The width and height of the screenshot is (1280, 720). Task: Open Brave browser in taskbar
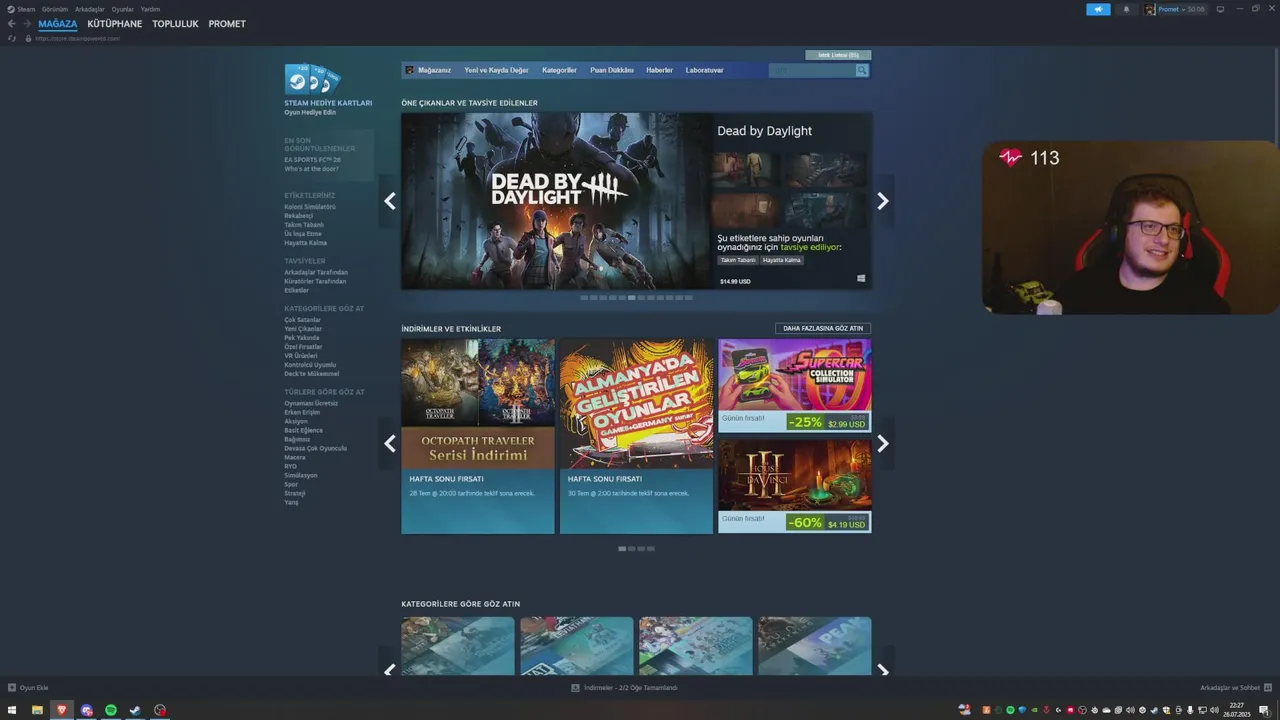point(62,710)
